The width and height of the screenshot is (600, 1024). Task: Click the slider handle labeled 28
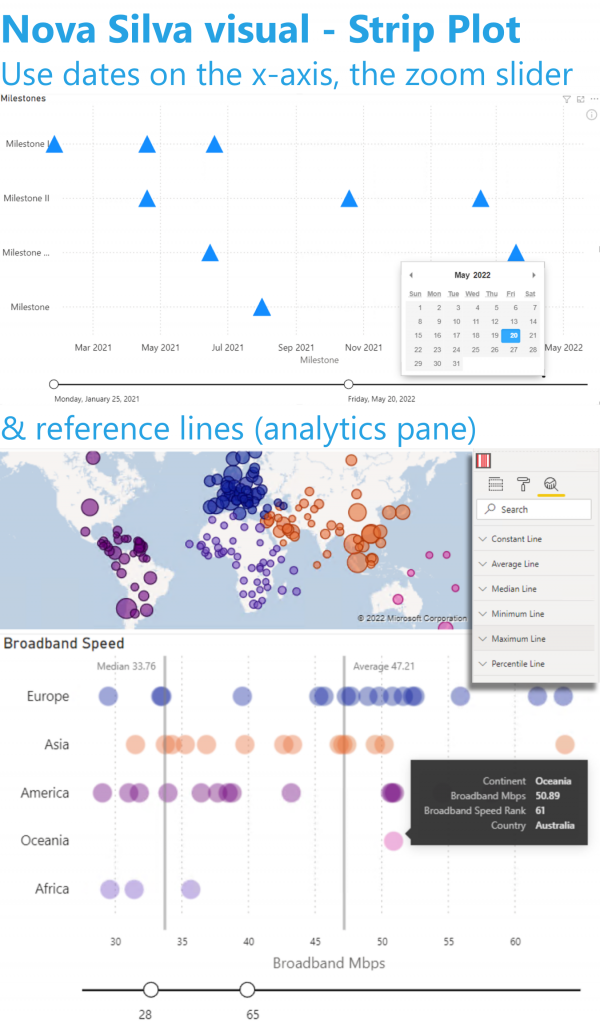(151, 990)
